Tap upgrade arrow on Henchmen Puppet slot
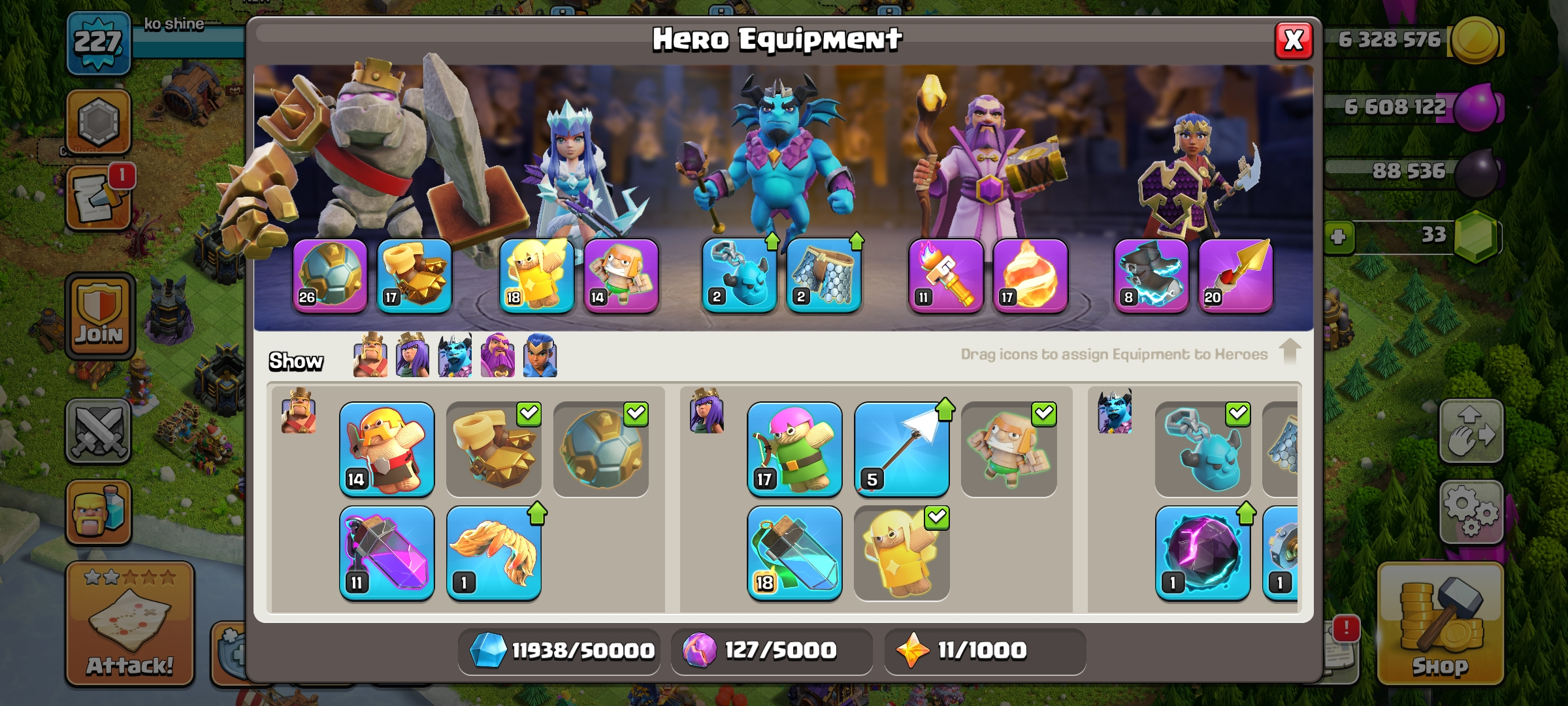This screenshot has height=706, width=1568. click(772, 241)
